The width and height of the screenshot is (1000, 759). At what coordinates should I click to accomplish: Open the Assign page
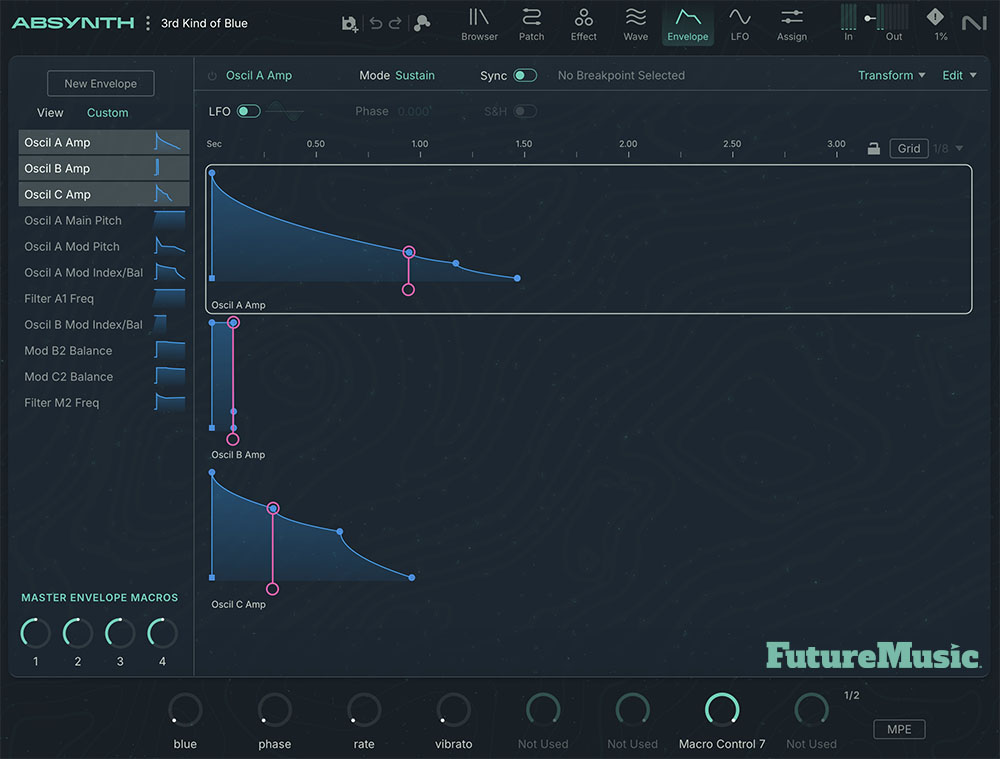click(791, 24)
